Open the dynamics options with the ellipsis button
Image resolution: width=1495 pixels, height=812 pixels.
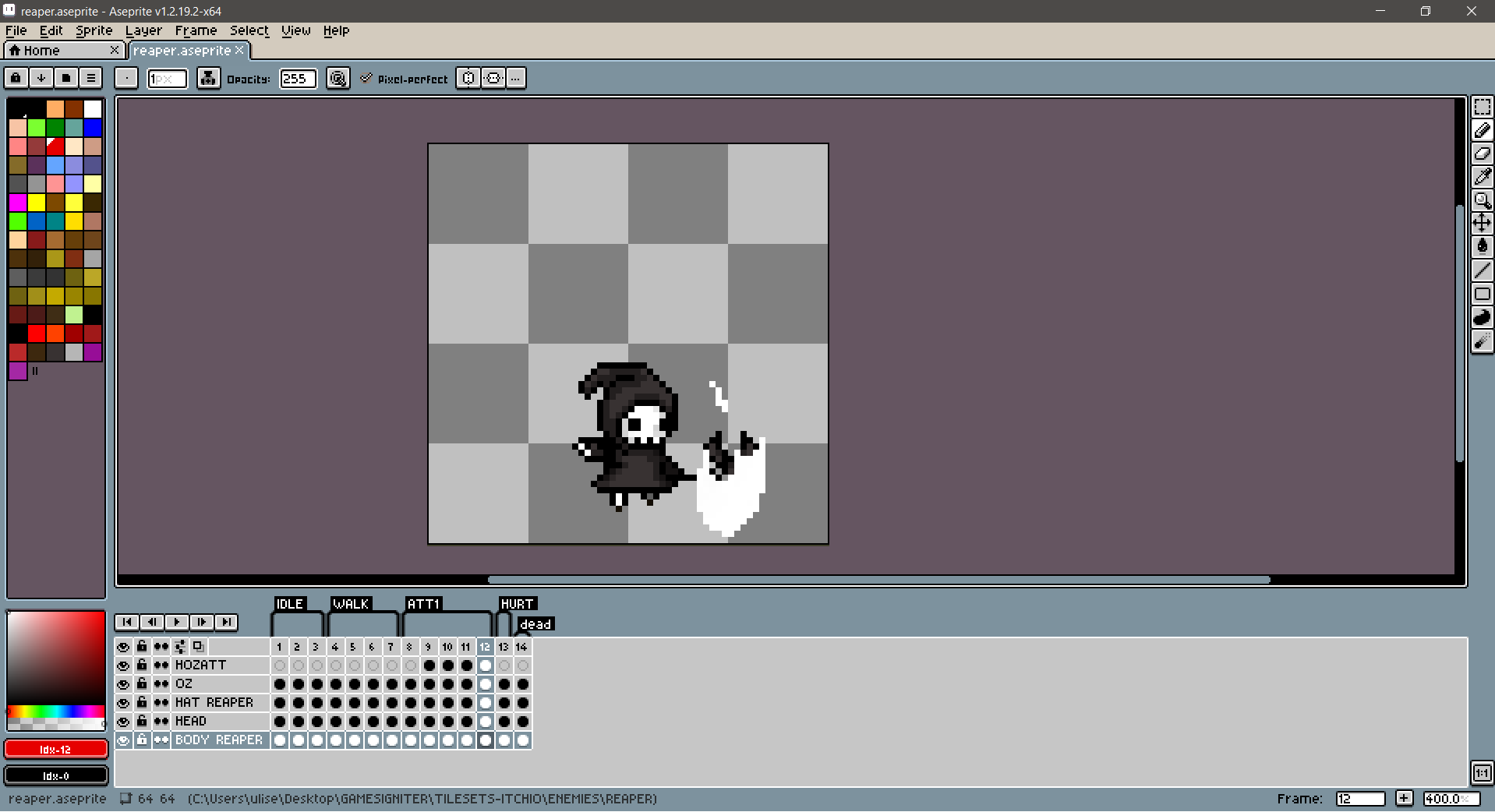[x=516, y=78]
